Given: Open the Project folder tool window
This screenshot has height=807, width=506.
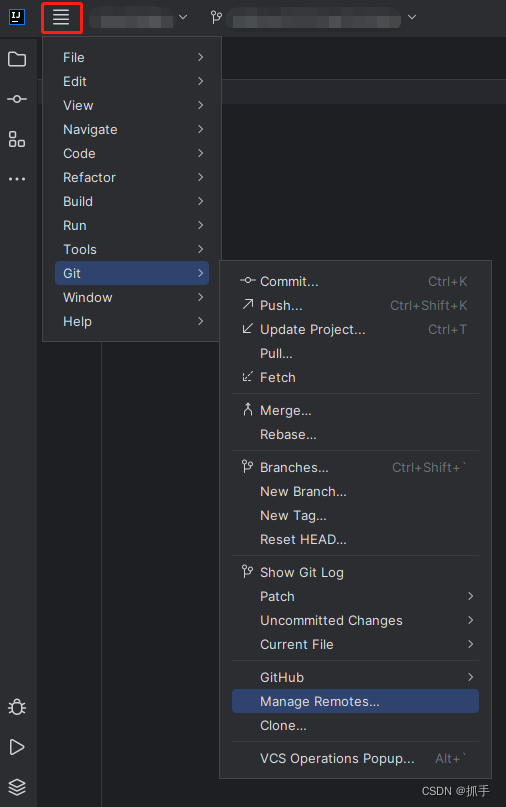Looking at the screenshot, I should pos(17,59).
